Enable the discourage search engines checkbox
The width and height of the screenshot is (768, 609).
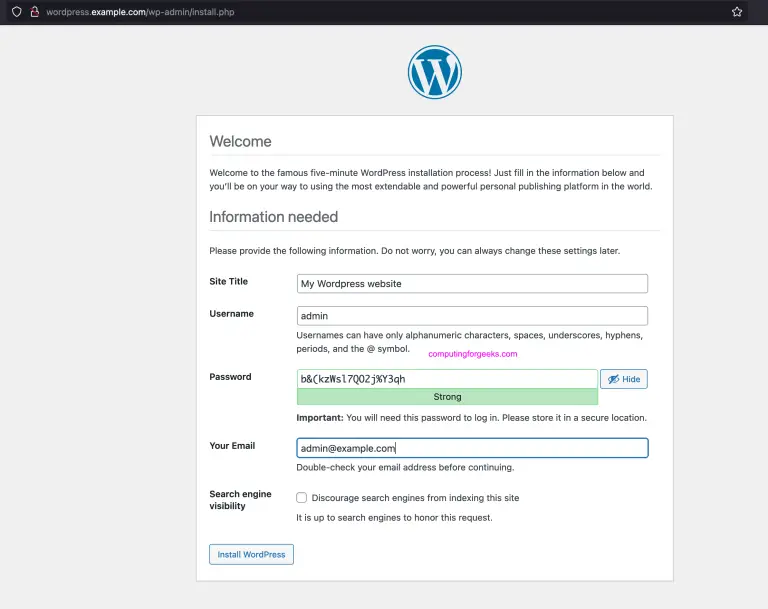click(x=301, y=497)
